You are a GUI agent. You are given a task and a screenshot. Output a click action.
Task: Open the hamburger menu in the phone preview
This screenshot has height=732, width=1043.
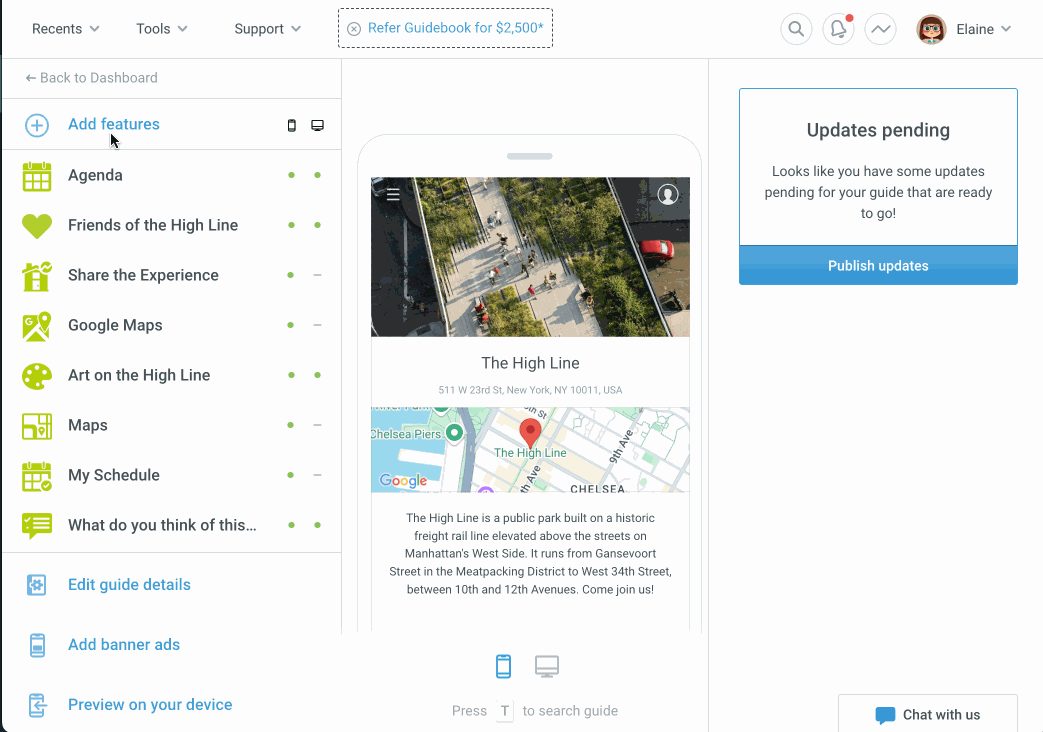393,194
